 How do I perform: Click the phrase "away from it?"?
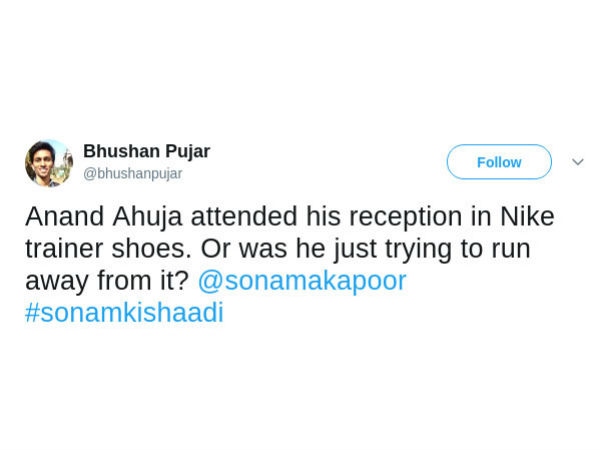107,280
